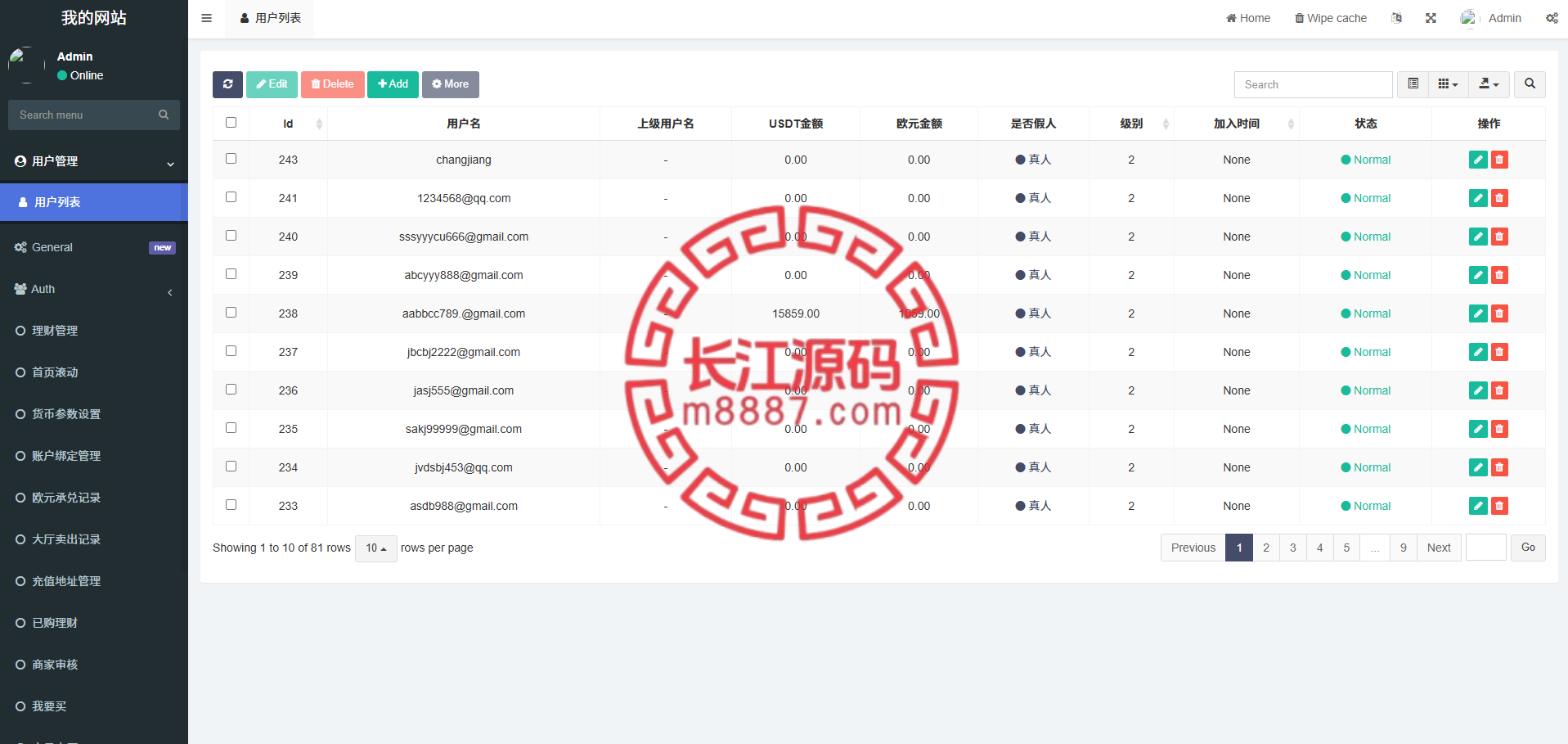Viewport: 1568px width, 744px height.
Task: Click the Wipe cache link
Action: (1331, 18)
